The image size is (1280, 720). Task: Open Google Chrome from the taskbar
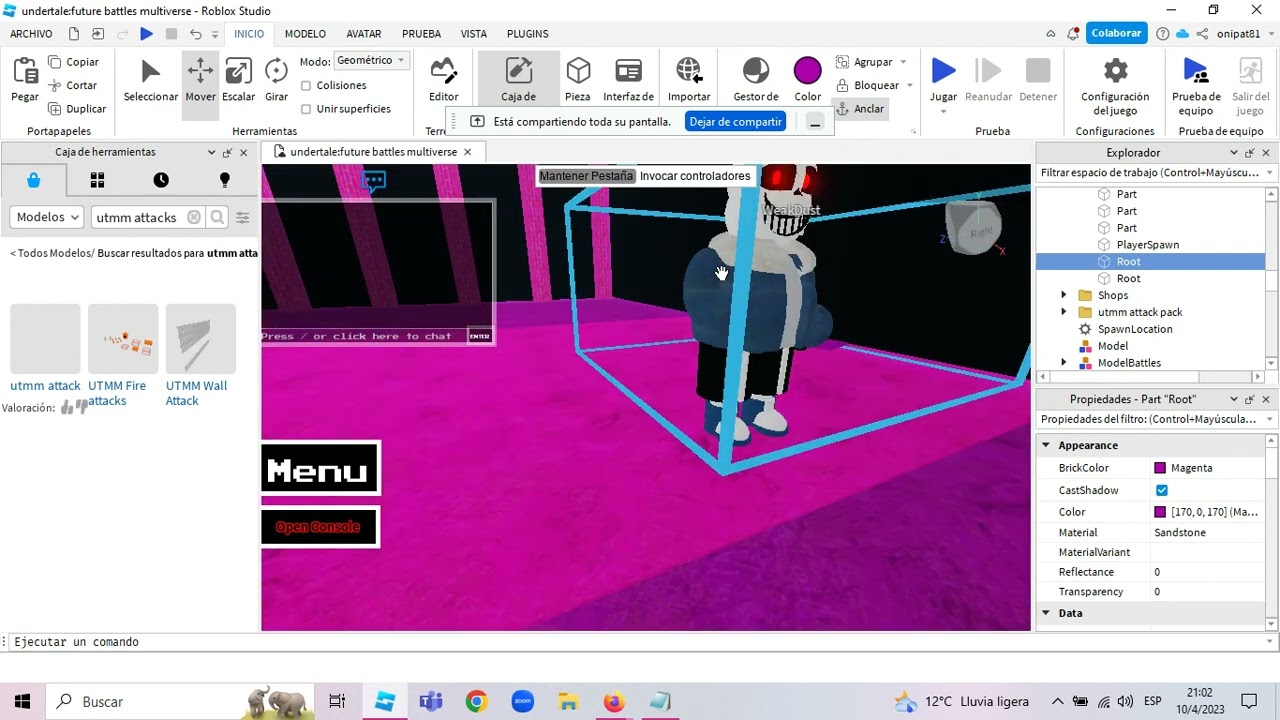476,702
